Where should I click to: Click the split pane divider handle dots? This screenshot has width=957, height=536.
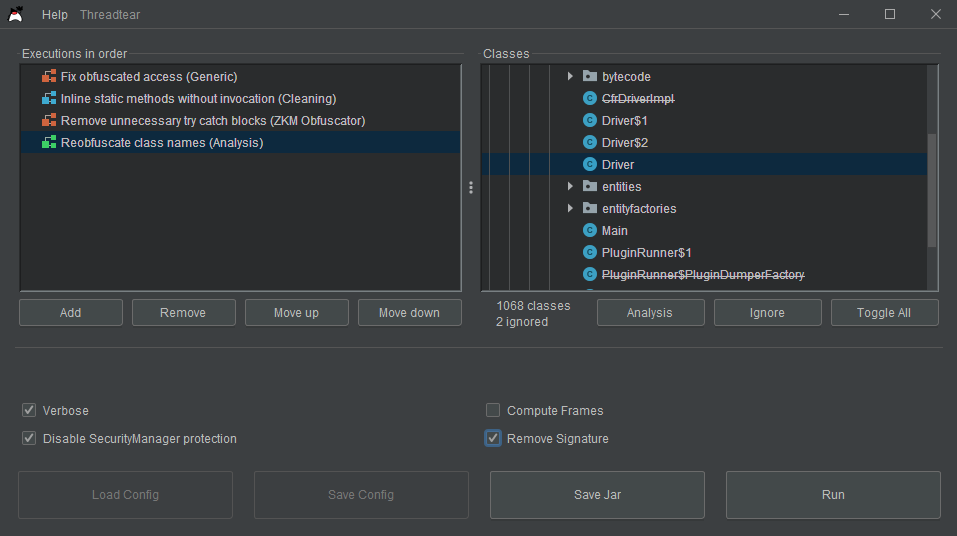point(471,187)
